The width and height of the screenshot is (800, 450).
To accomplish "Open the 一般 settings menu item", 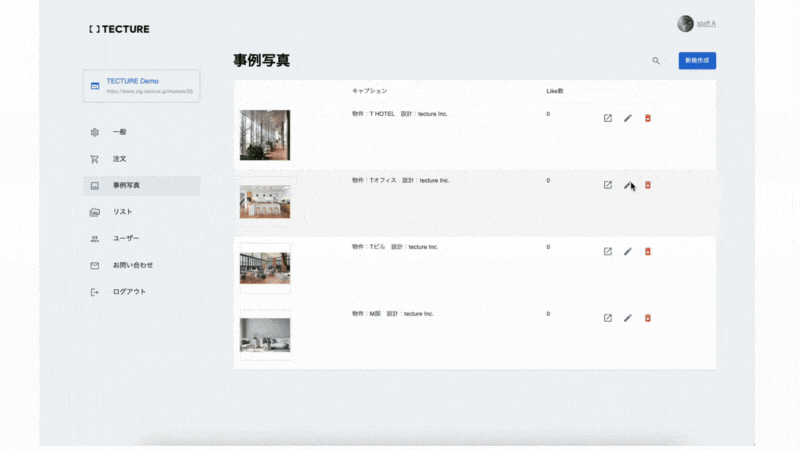I will pos(119,132).
